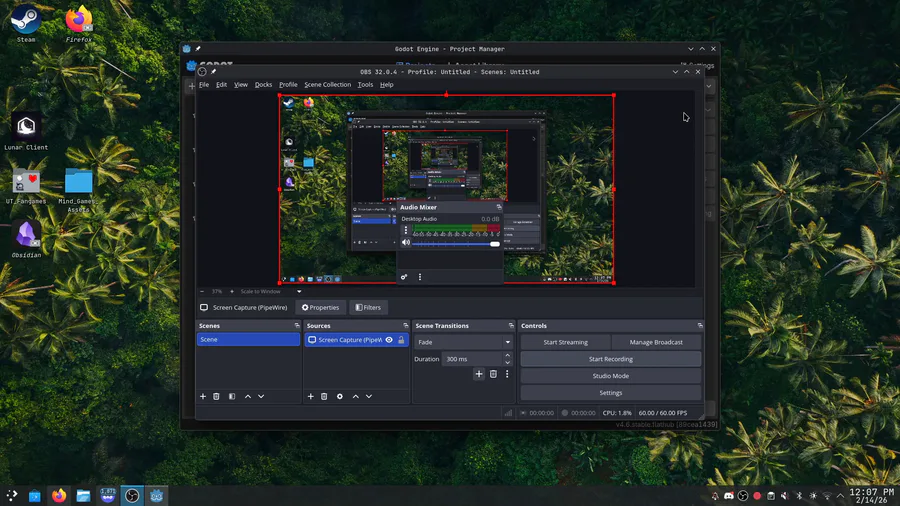Delete selected source with the trash icon
The image size is (900, 506).
[324, 396]
